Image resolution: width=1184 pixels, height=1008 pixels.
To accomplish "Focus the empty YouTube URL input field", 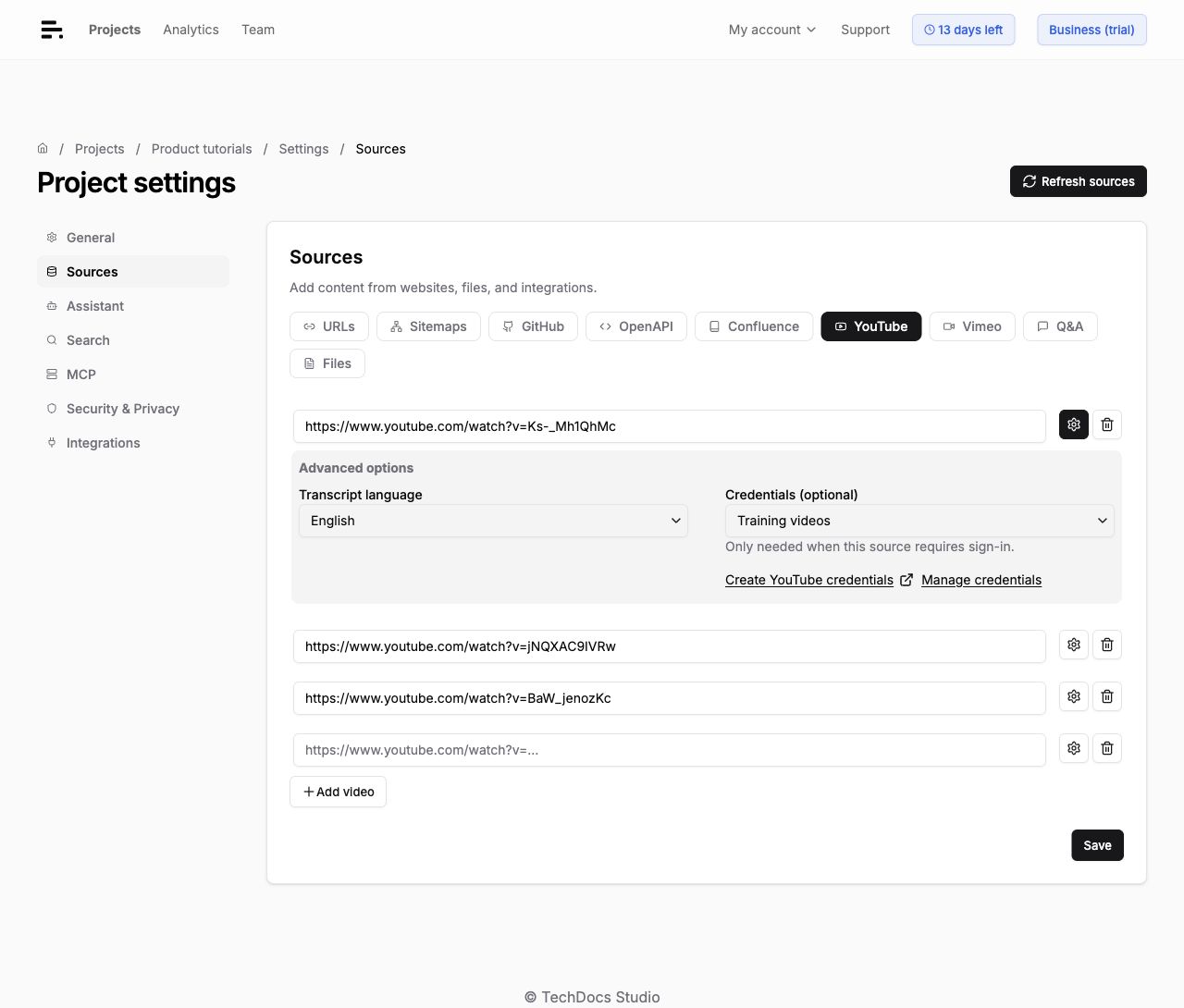I will pos(670,750).
